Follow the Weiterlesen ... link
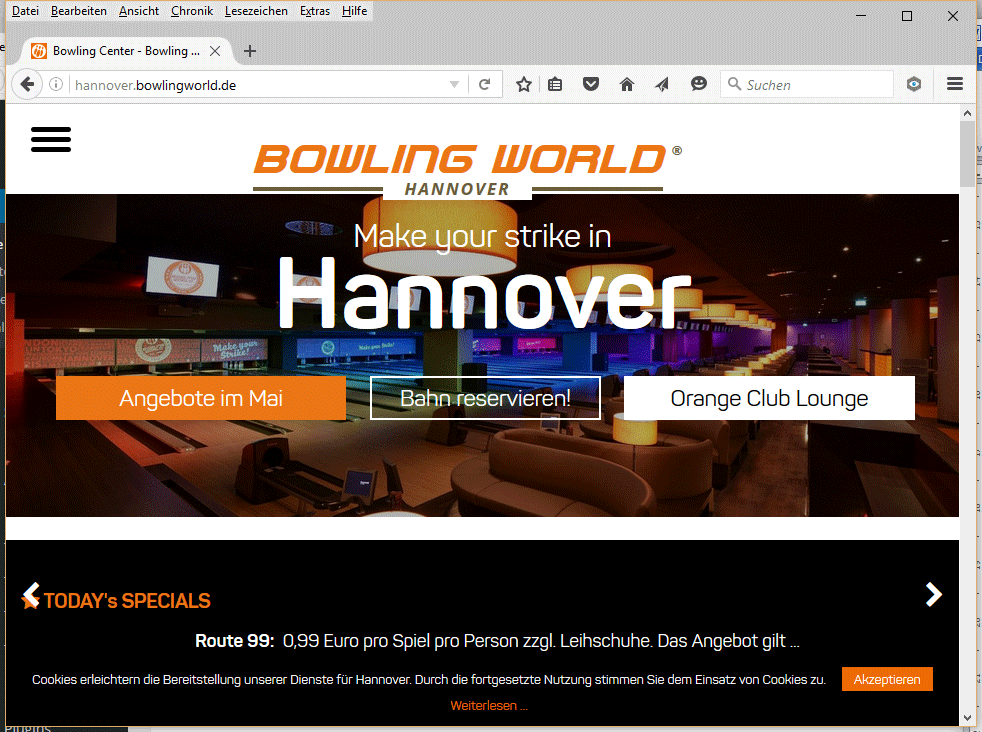The image size is (982, 732). [489, 706]
